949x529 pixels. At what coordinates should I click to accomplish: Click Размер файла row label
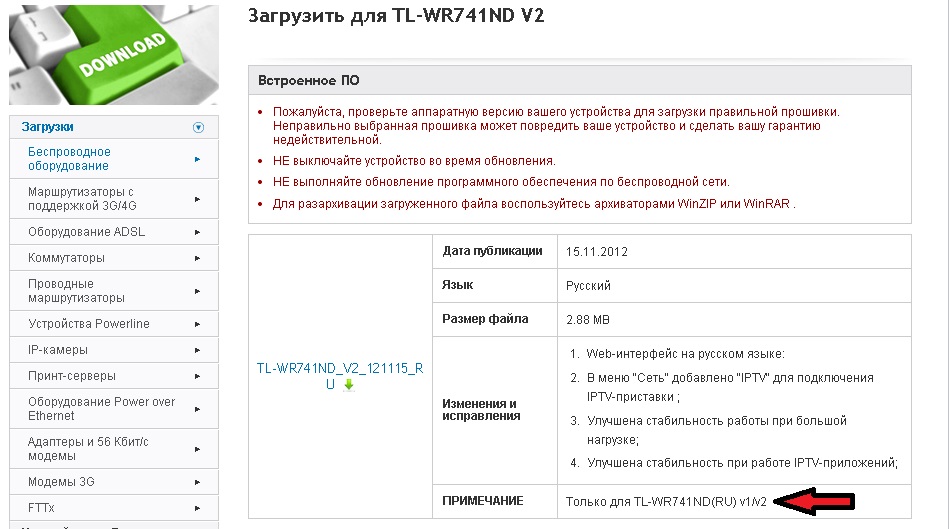[x=485, y=319]
